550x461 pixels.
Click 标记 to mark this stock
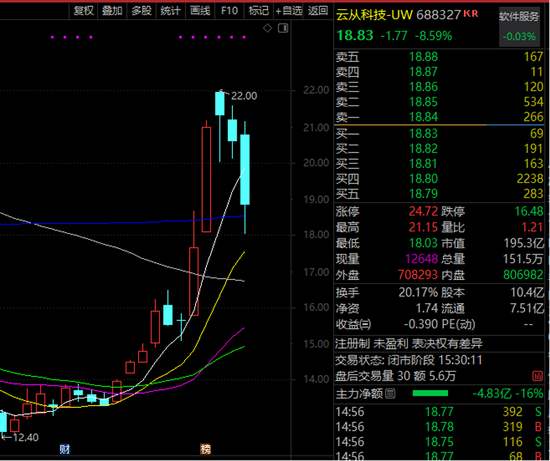[x=259, y=11]
